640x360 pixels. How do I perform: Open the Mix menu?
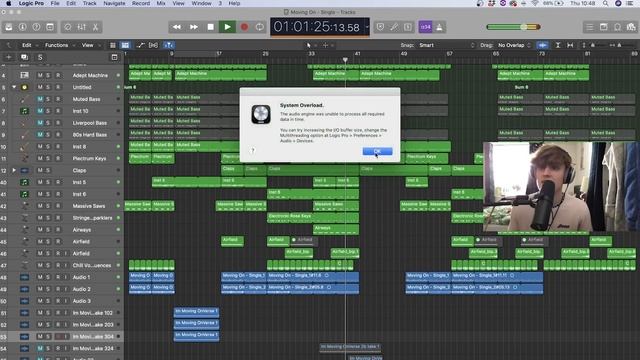[x=161, y=3]
